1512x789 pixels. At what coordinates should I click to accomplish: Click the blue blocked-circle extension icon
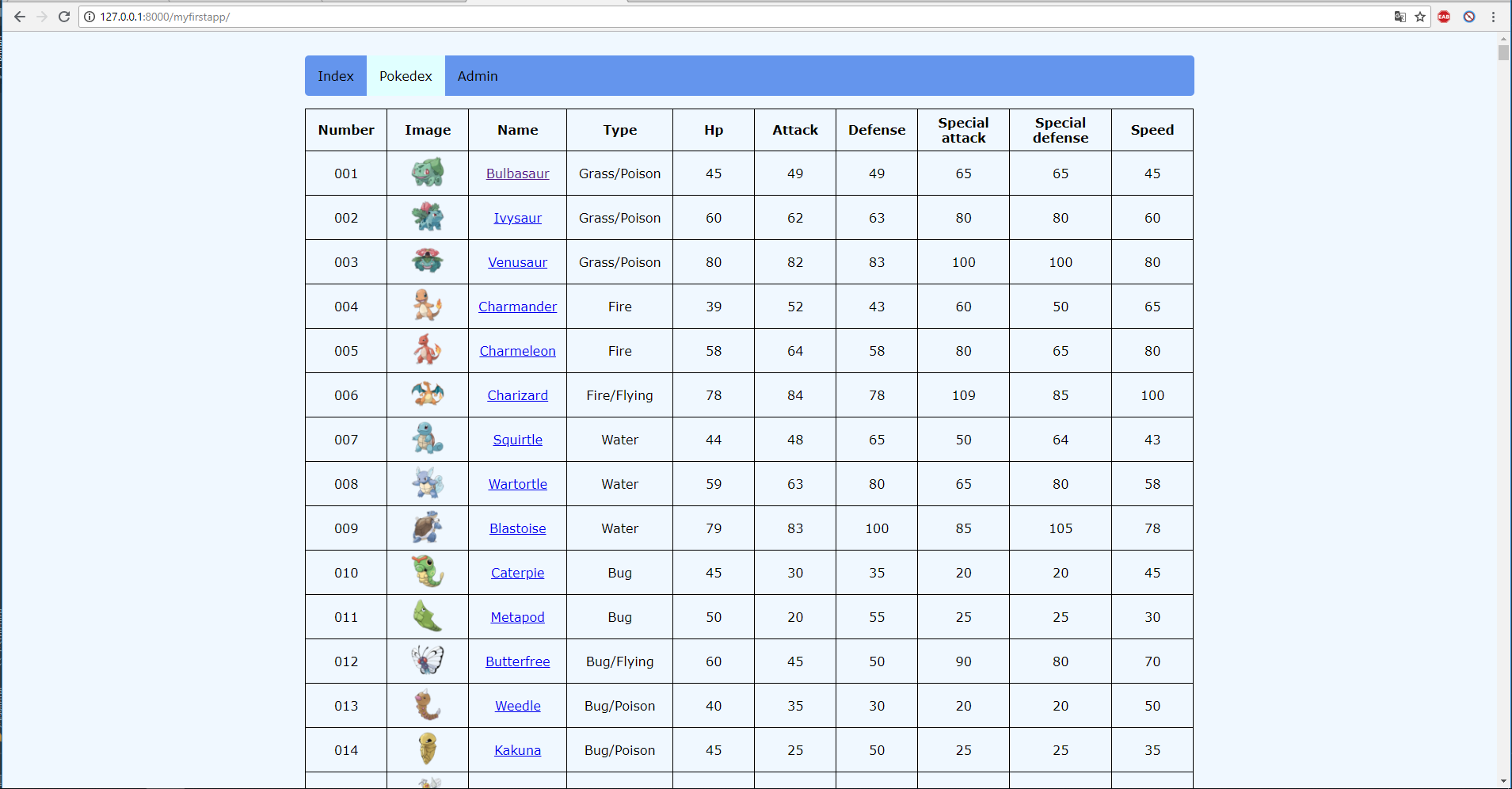click(x=1469, y=17)
